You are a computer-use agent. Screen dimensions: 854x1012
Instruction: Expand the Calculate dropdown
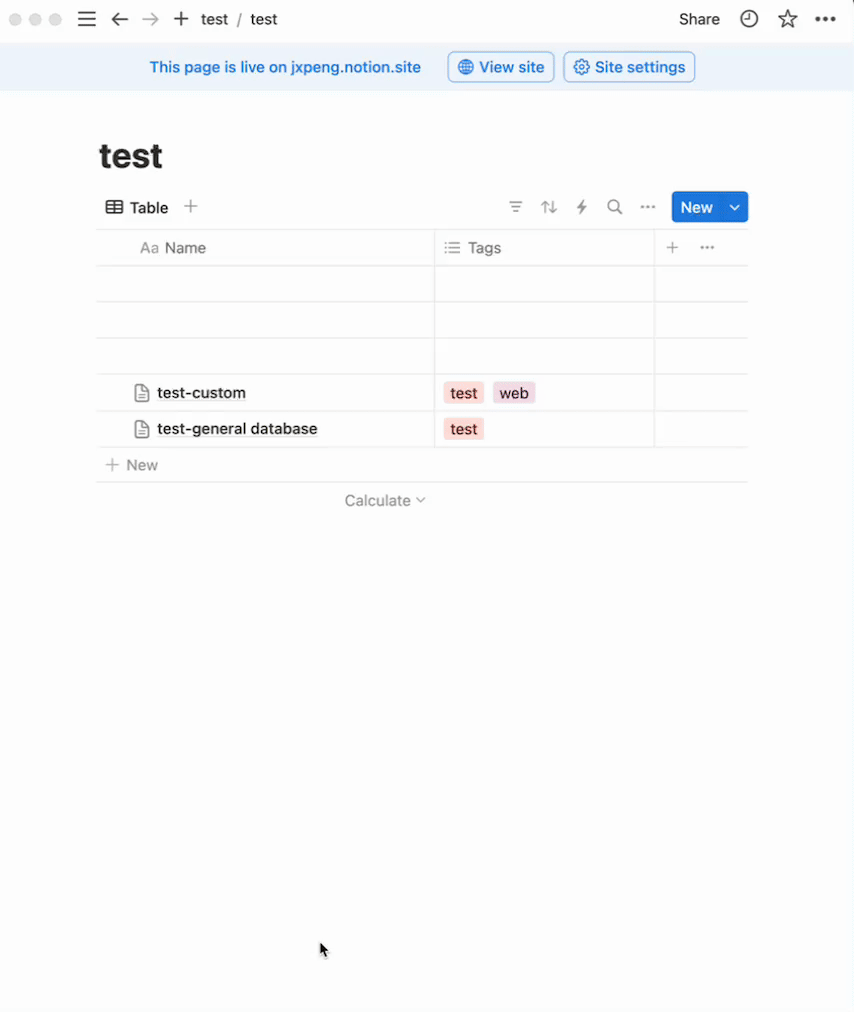pos(385,501)
